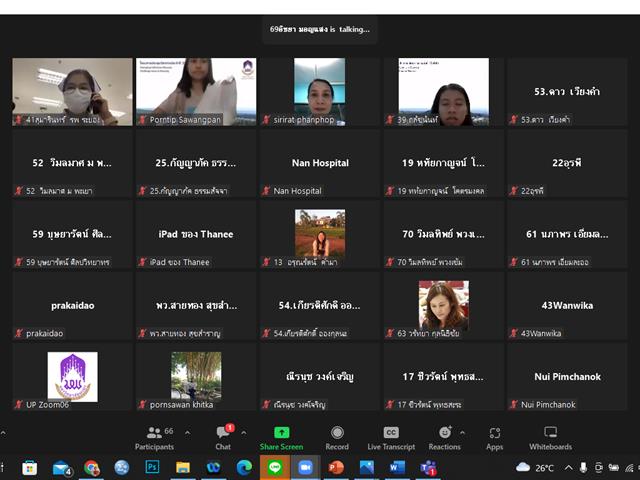Click the 'is talking...' speaker banner

(320, 29)
